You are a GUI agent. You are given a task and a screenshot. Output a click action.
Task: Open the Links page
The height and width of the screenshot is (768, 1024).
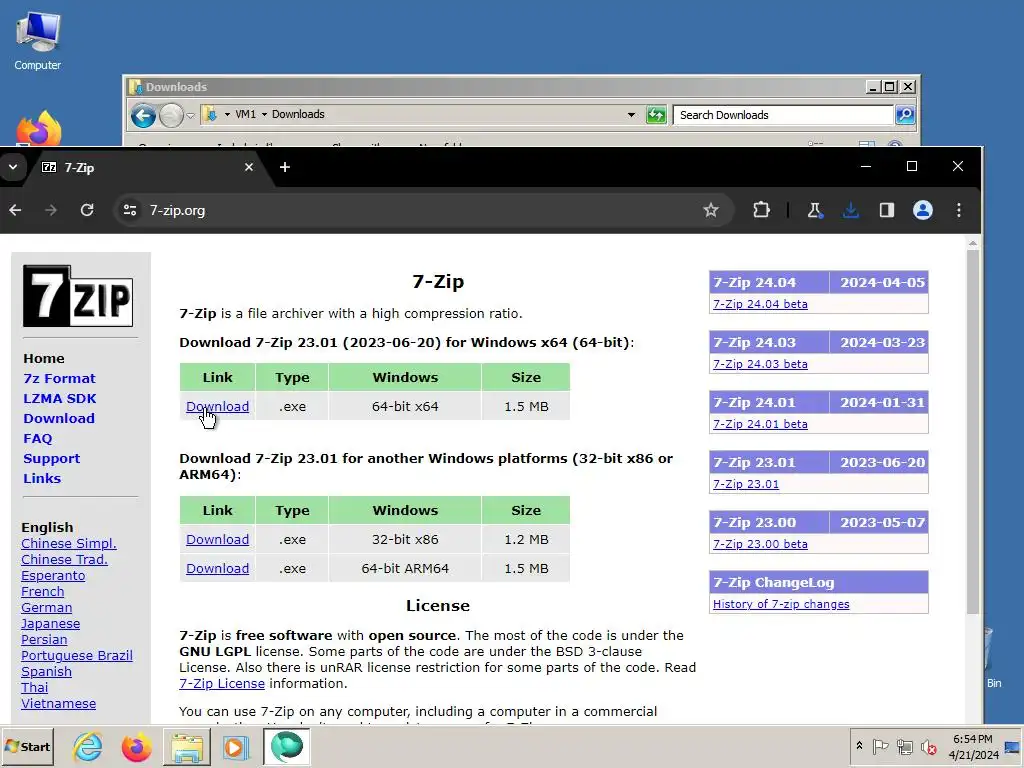42,478
